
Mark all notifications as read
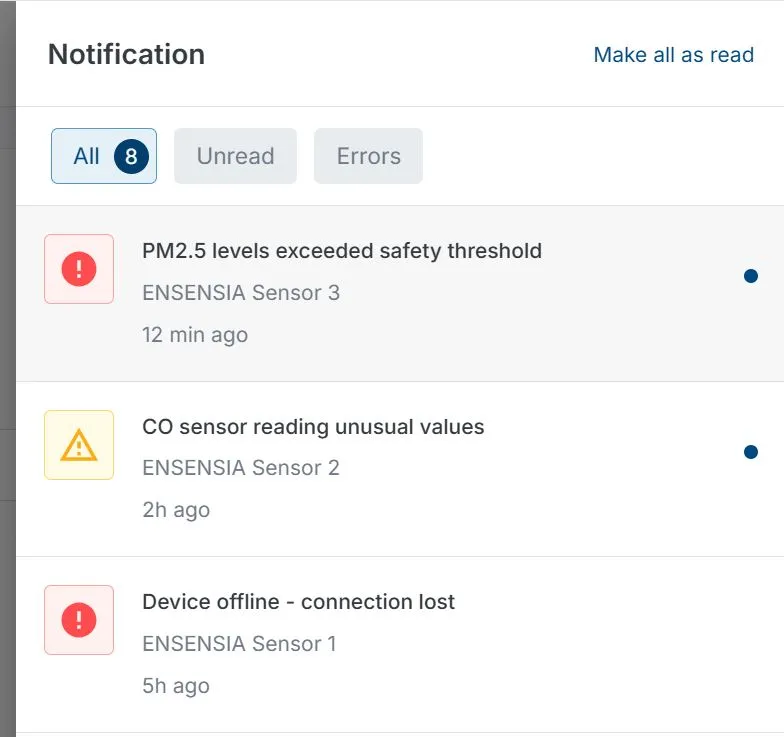[x=673, y=55]
